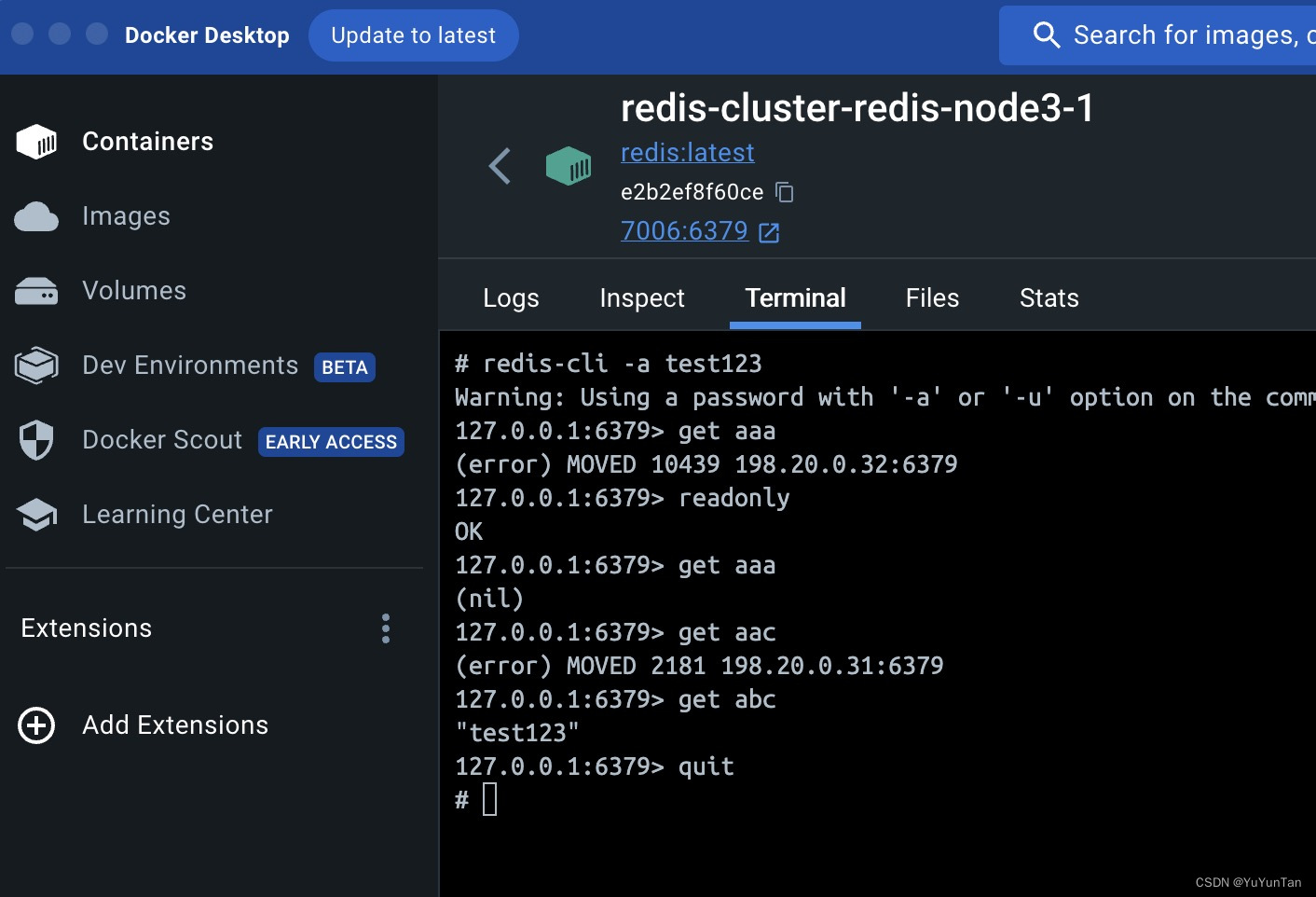Focus the Search for images field
Screen dimensions: 1316x897
[1158, 35]
